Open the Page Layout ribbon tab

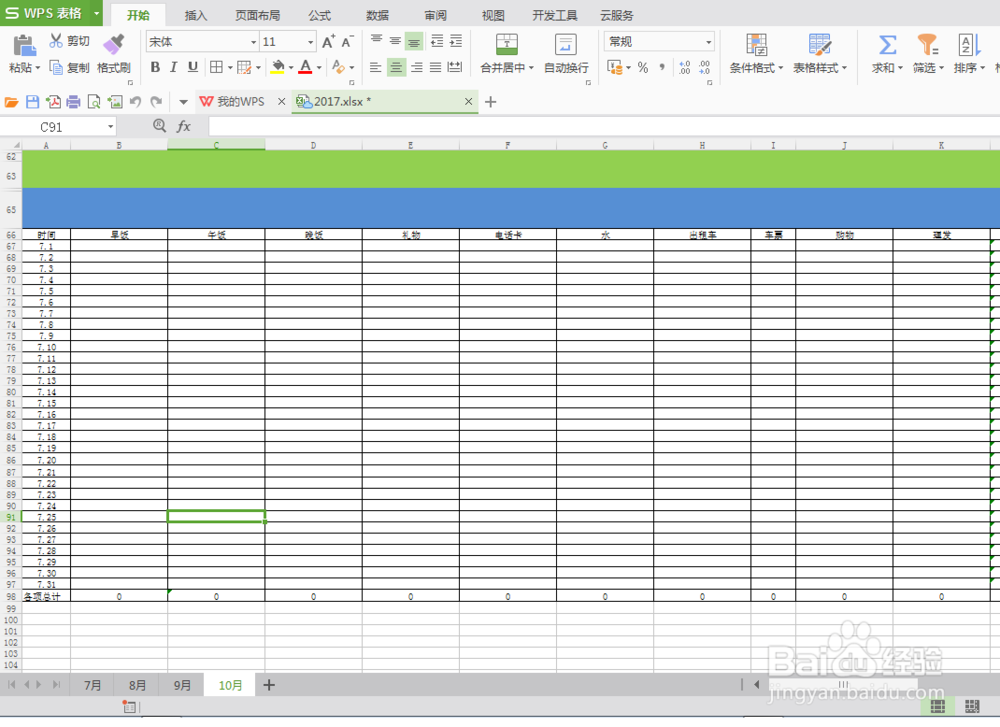point(258,15)
